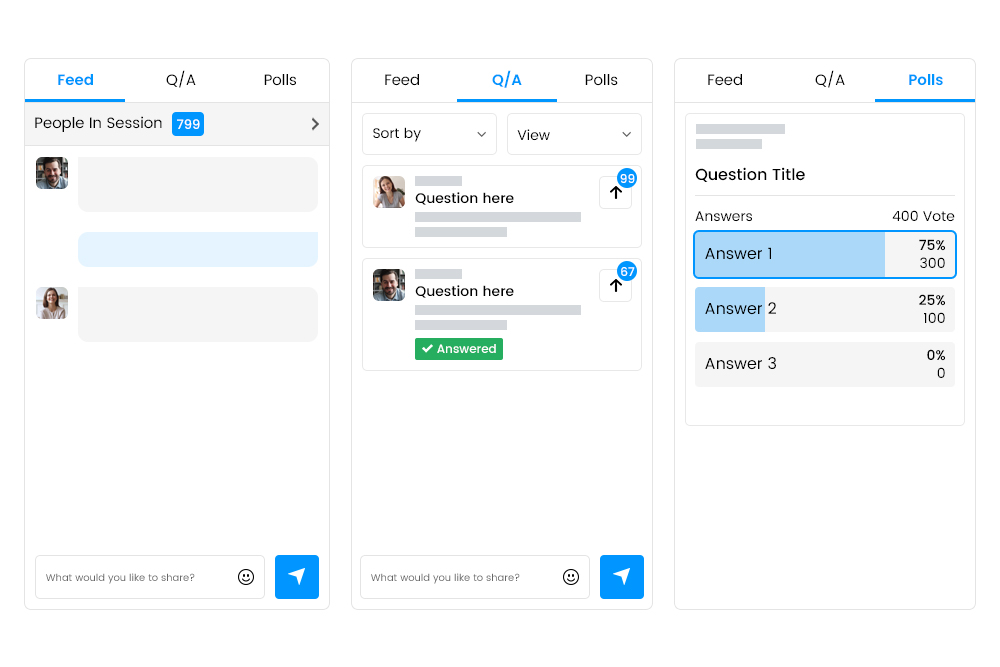Click the send arrow in Q/A panel

(x=621, y=577)
